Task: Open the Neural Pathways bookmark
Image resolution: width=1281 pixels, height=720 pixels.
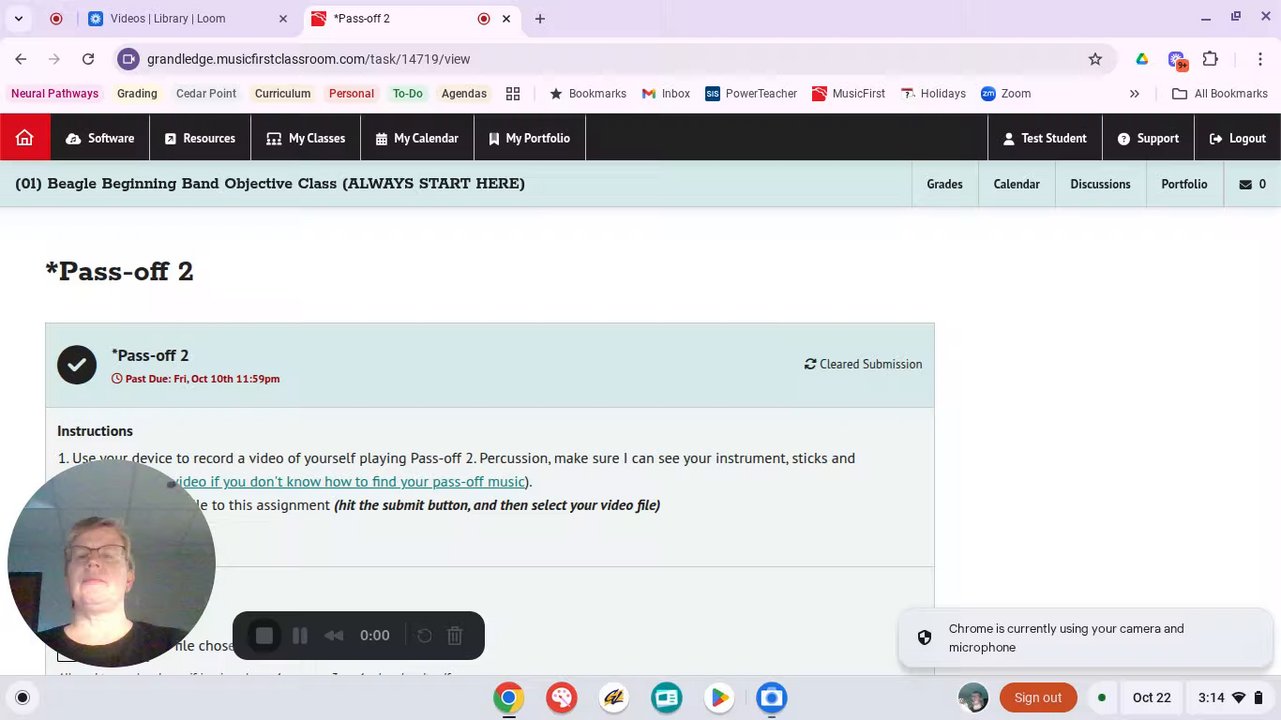Action: 55,93
